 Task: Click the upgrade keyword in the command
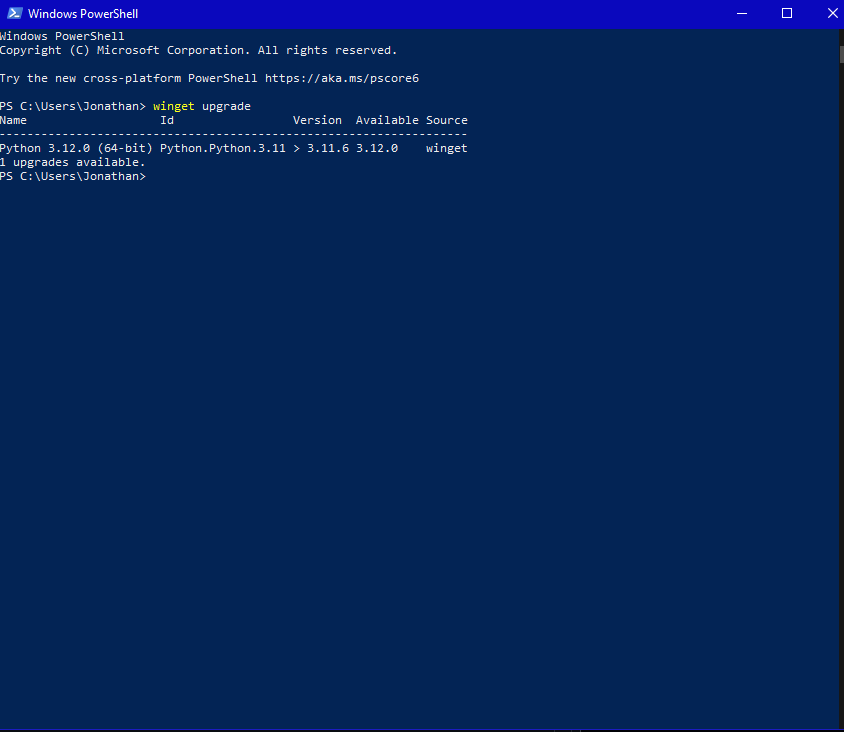point(226,105)
